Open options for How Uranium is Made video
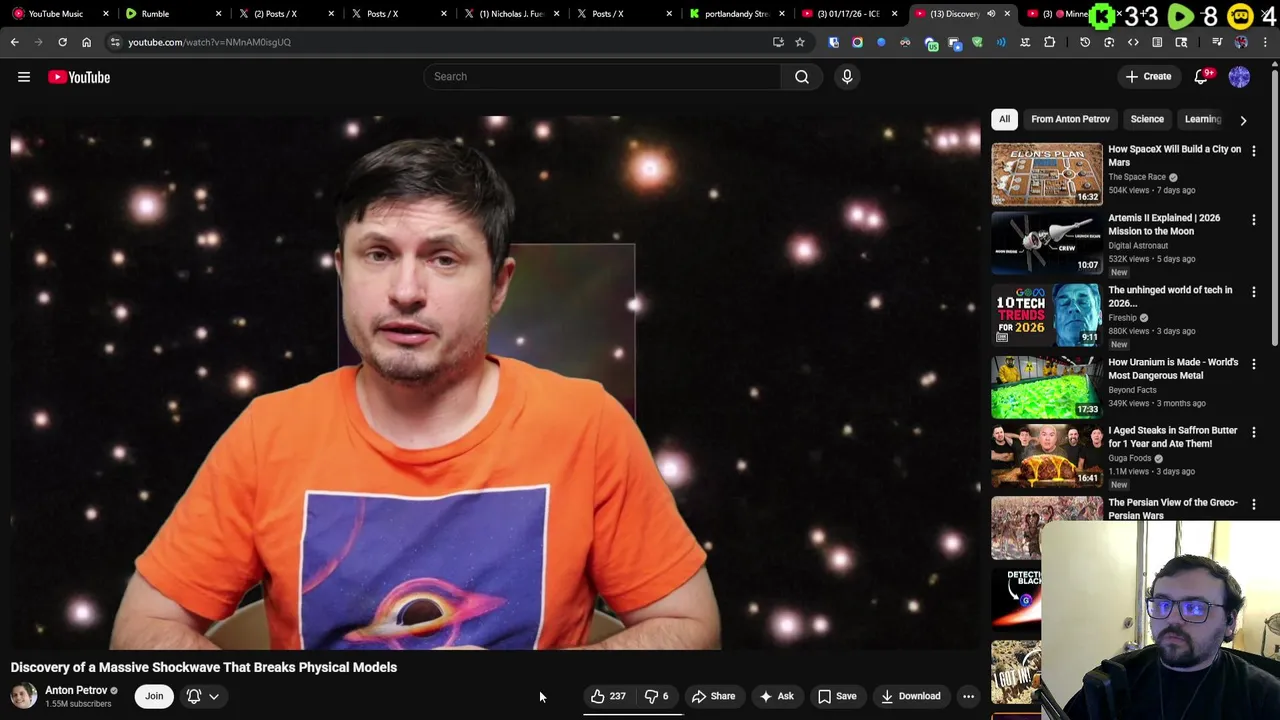The image size is (1280, 720). click(1253, 363)
